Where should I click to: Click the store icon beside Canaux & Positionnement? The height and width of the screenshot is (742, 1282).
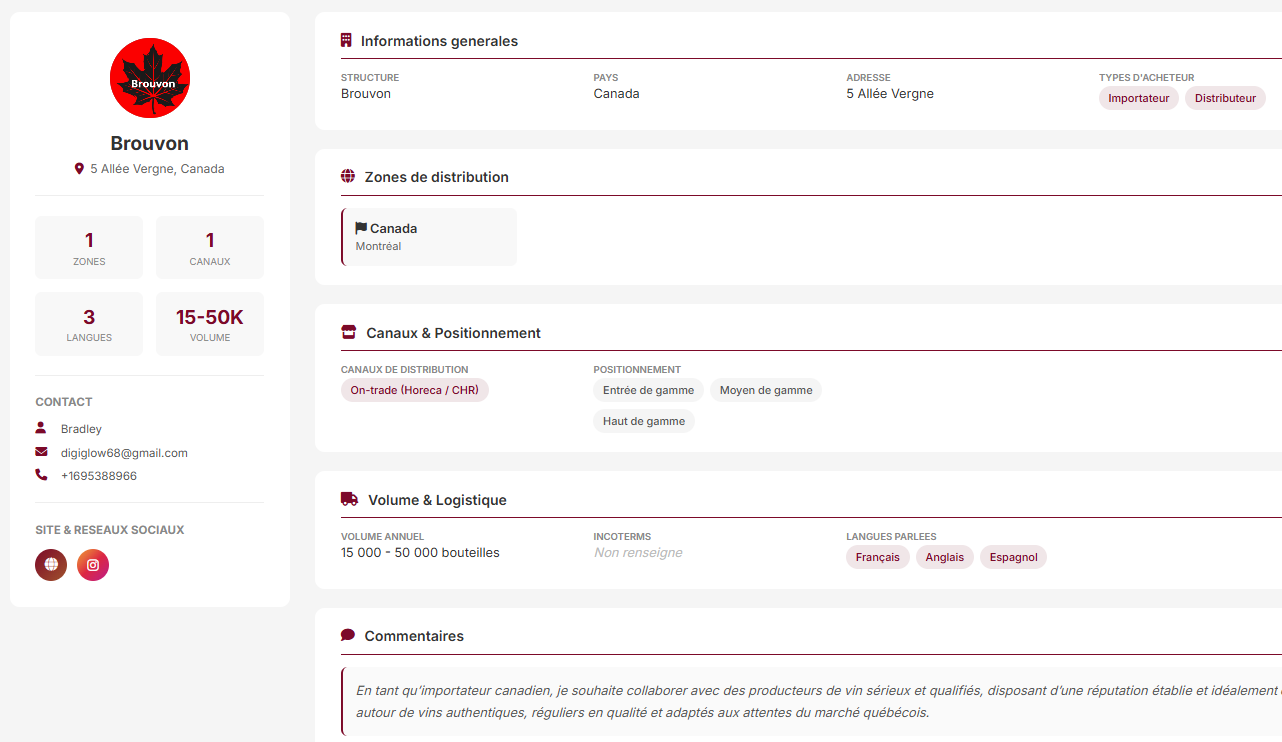(349, 333)
